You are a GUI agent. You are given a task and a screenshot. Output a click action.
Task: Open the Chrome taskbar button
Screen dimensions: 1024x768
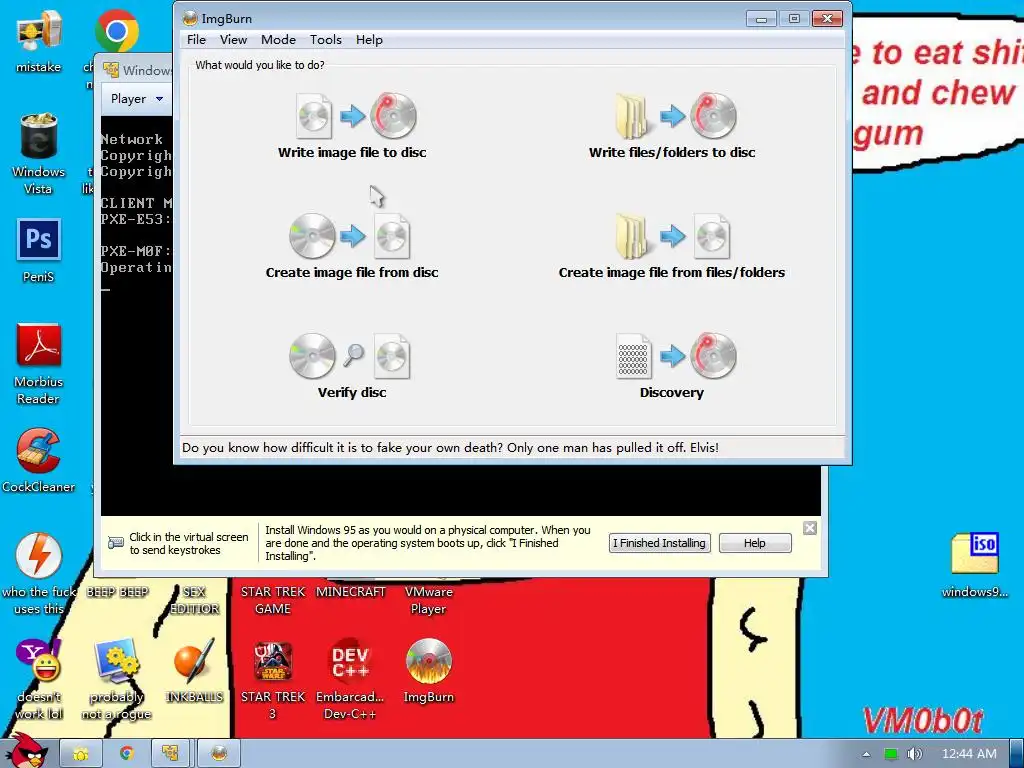pyautogui.click(x=127, y=754)
